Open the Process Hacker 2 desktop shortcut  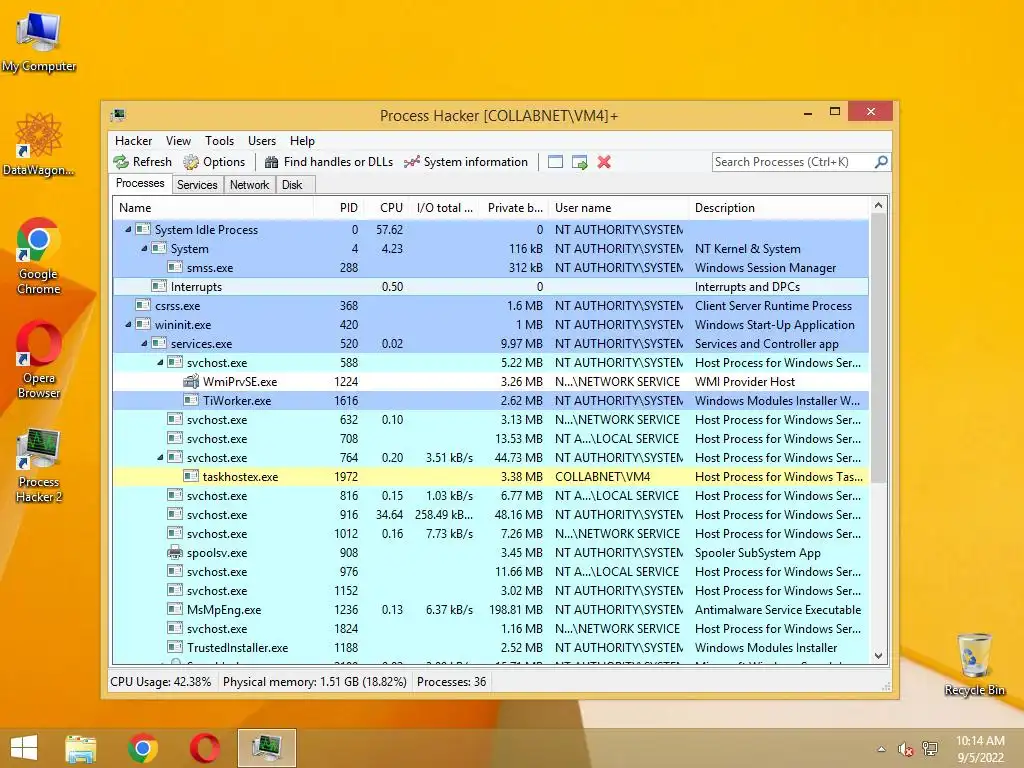pyautogui.click(x=39, y=465)
